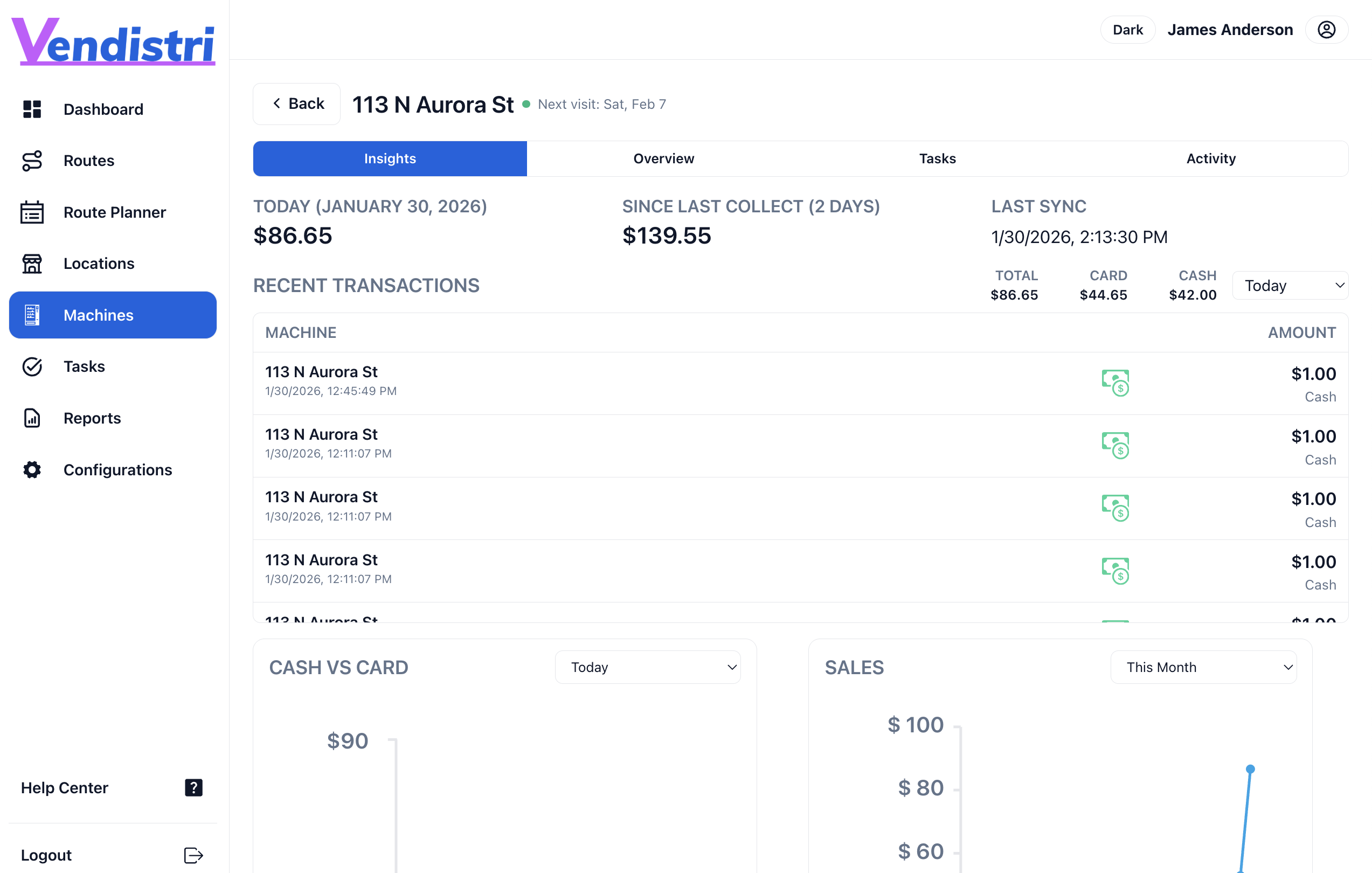Click the Reports chart icon
This screenshot has height=873, width=1372.
[x=31, y=418]
